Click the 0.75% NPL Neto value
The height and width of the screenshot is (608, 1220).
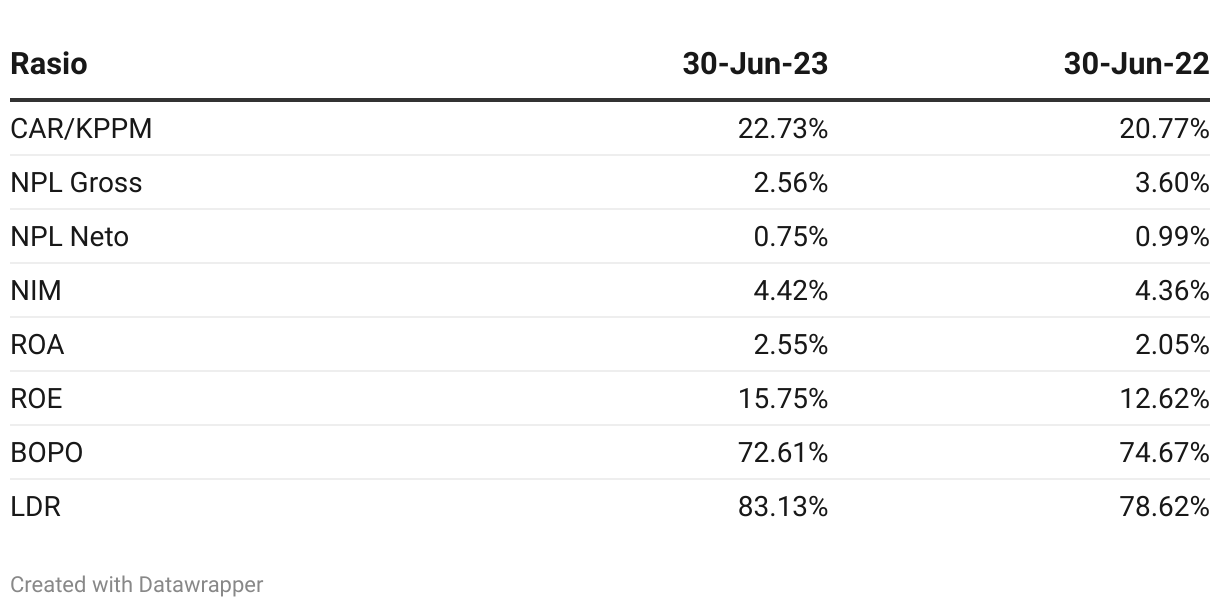click(791, 237)
